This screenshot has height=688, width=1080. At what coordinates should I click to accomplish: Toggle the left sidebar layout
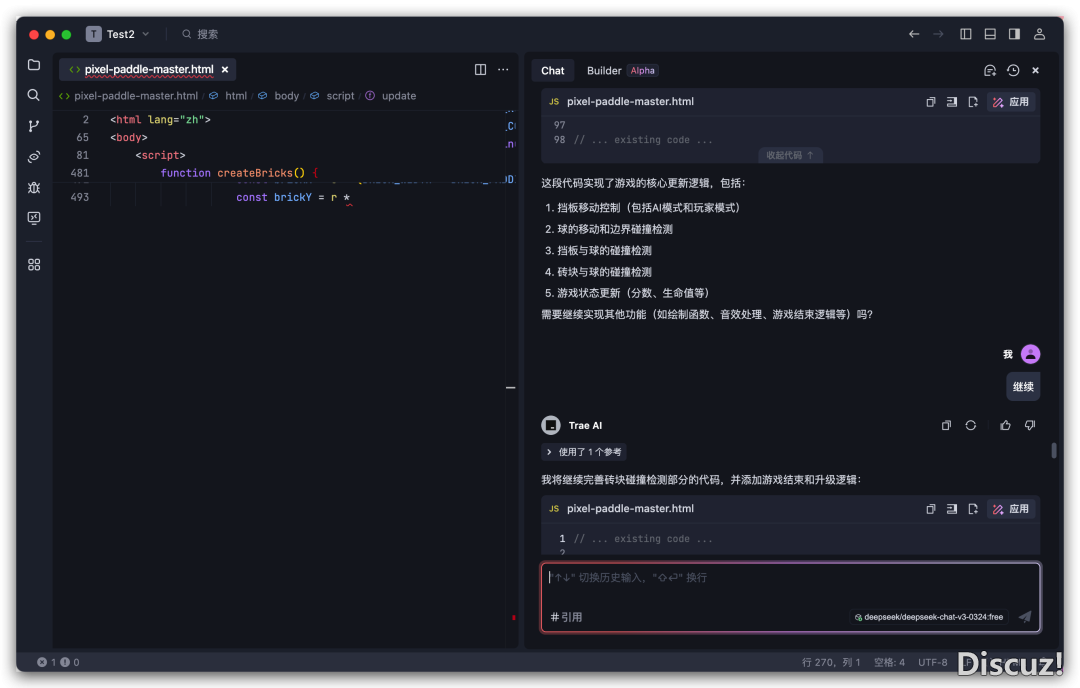pos(966,34)
